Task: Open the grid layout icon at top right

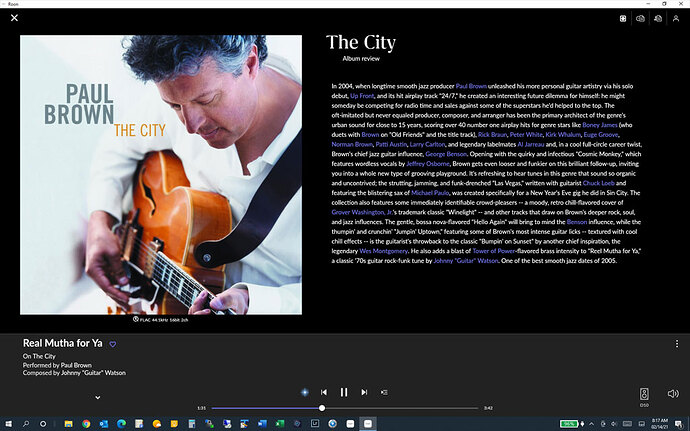Action: coord(623,18)
